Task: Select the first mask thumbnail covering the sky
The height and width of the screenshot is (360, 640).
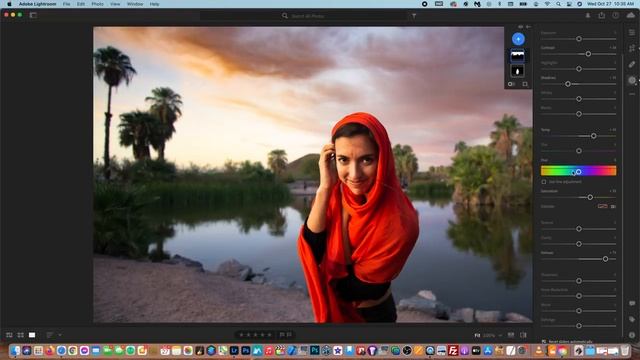Action: pyautogui.click(x=518, y=56)
